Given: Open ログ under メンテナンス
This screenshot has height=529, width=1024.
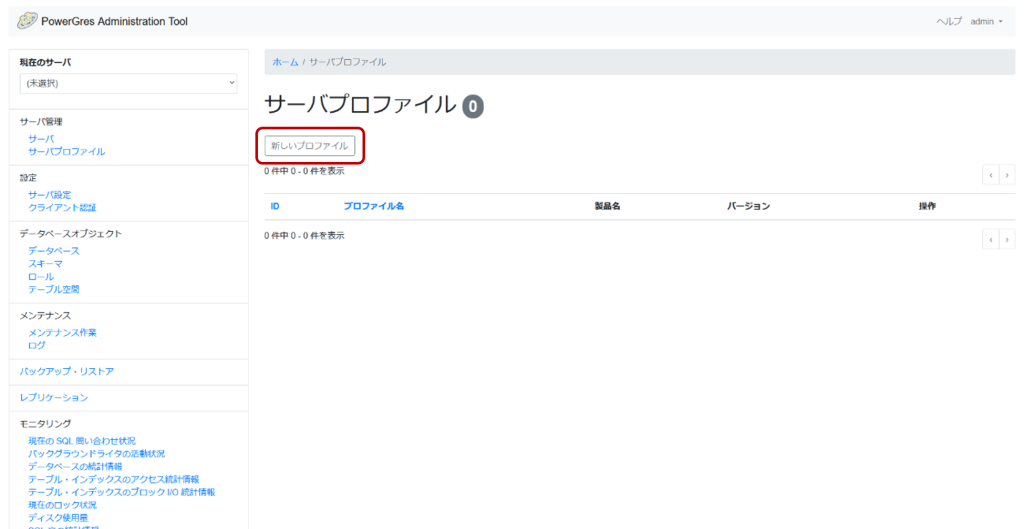Looking at the screenshot, I should [x=37, y=345].
